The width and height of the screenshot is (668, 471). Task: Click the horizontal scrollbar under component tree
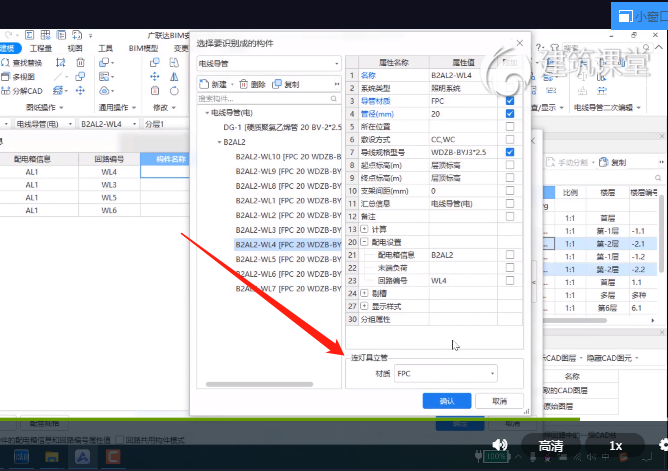coord(259,384)
